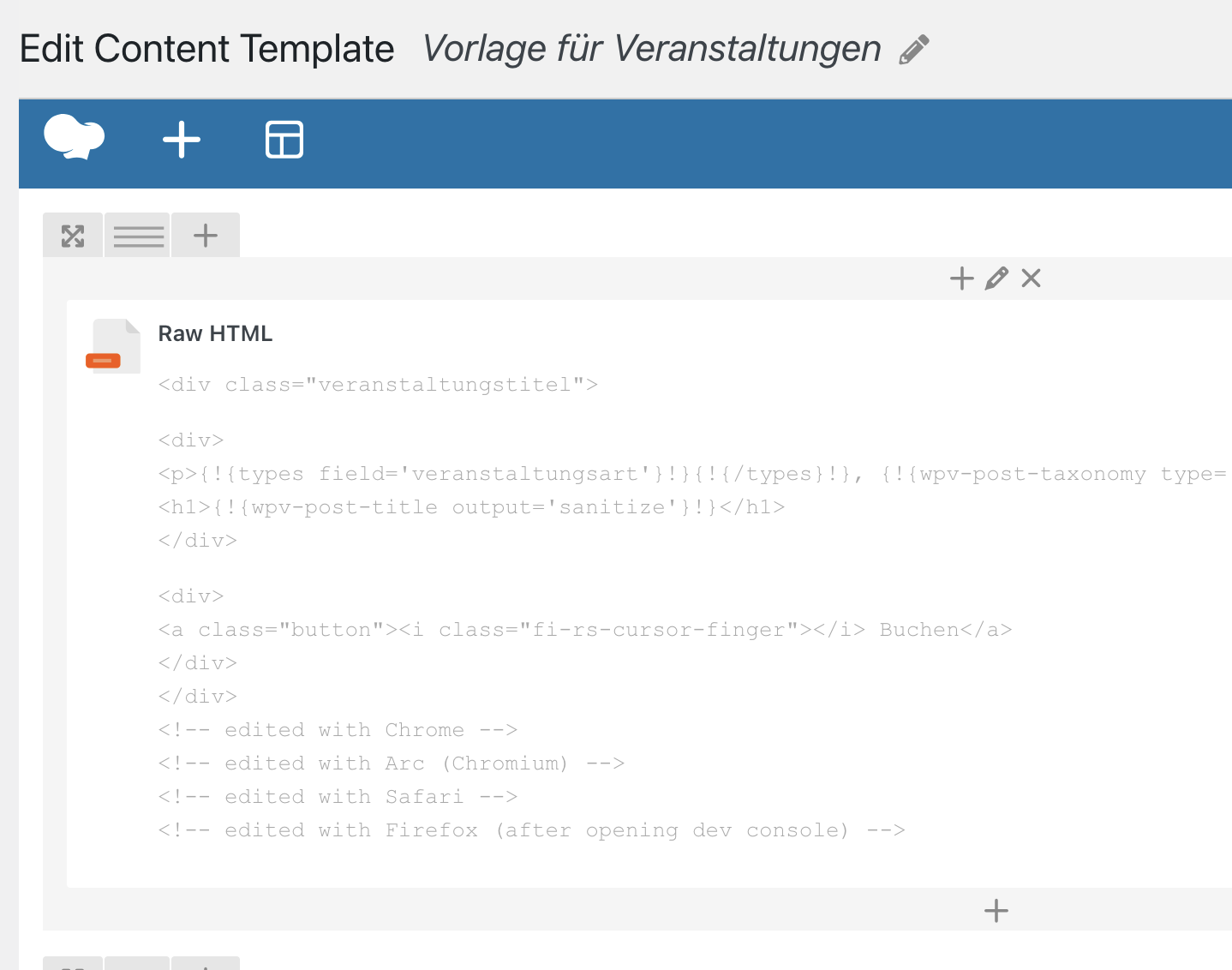This screenshot has height=970, width=1232.
Task: Delete the column with the X icon
Action: tap(1032, 278)
